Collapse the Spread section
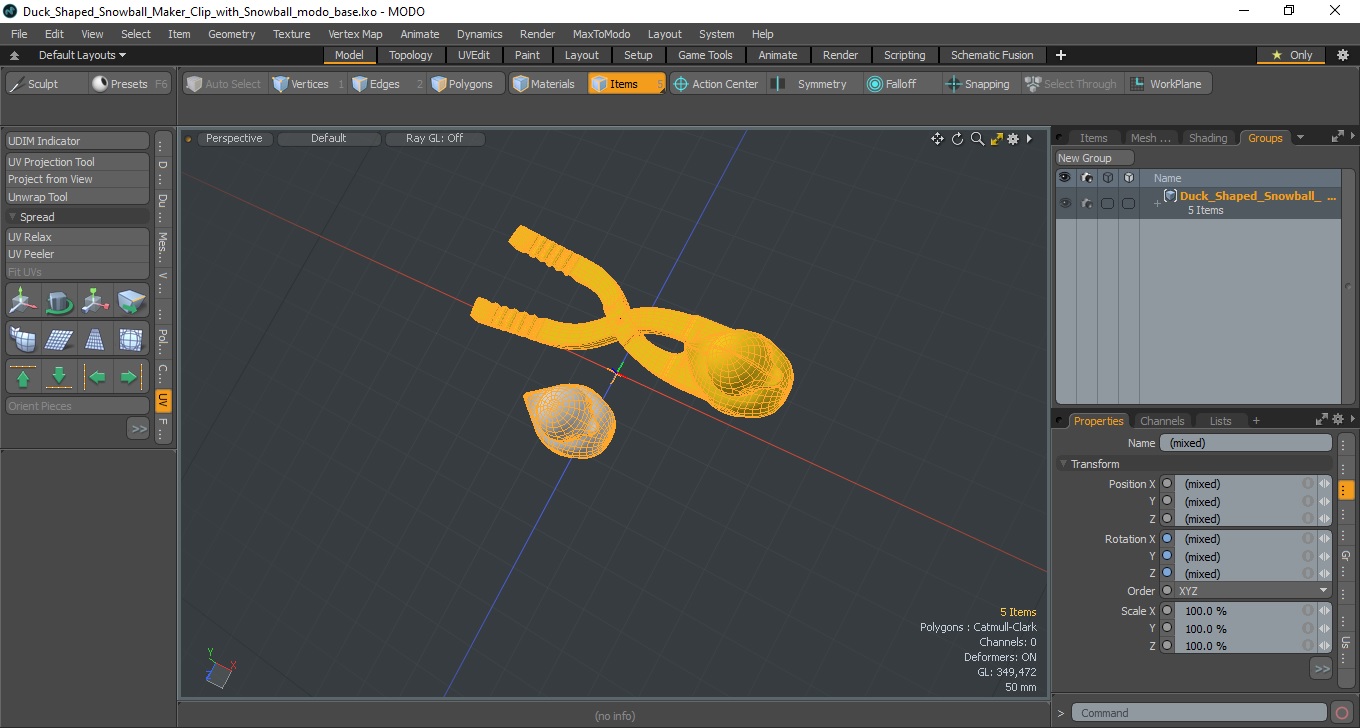This screenshot has height=728, width=1360. click(13, 217)
